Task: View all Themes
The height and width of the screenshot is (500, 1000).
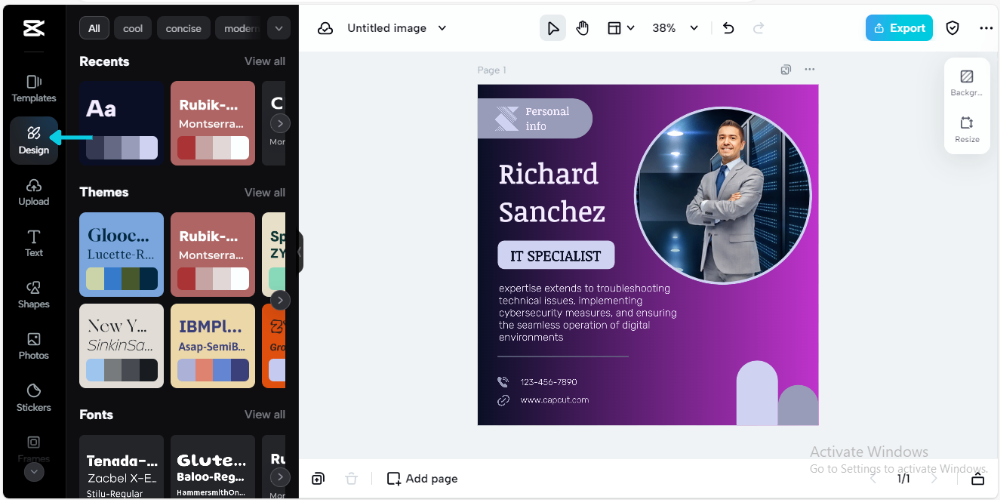Action: (265, 192)
